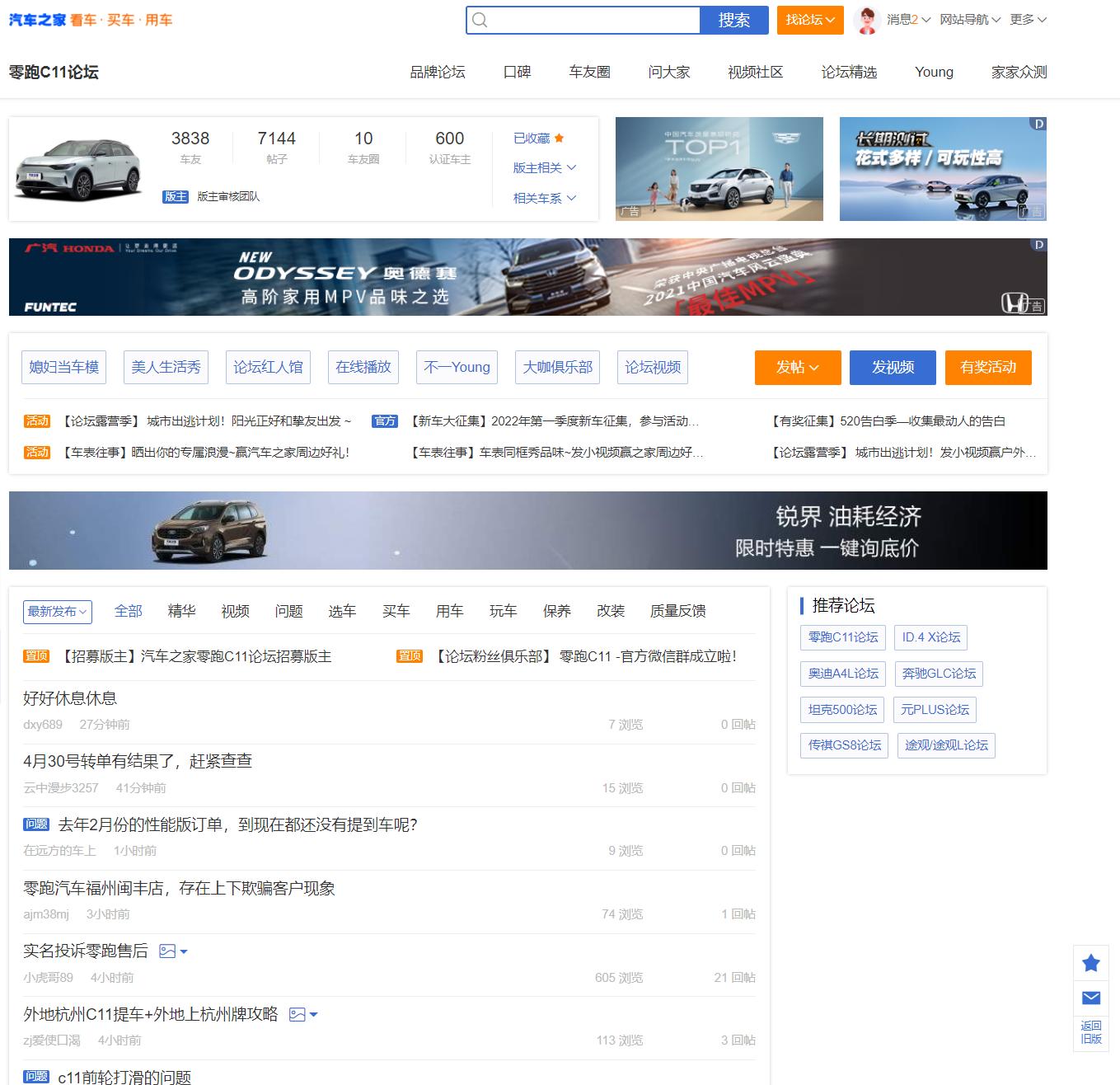Viewport: 1120px width, 1085px height.
Task: Click the 汽车之家 logo
Action: tap(35, 19)
